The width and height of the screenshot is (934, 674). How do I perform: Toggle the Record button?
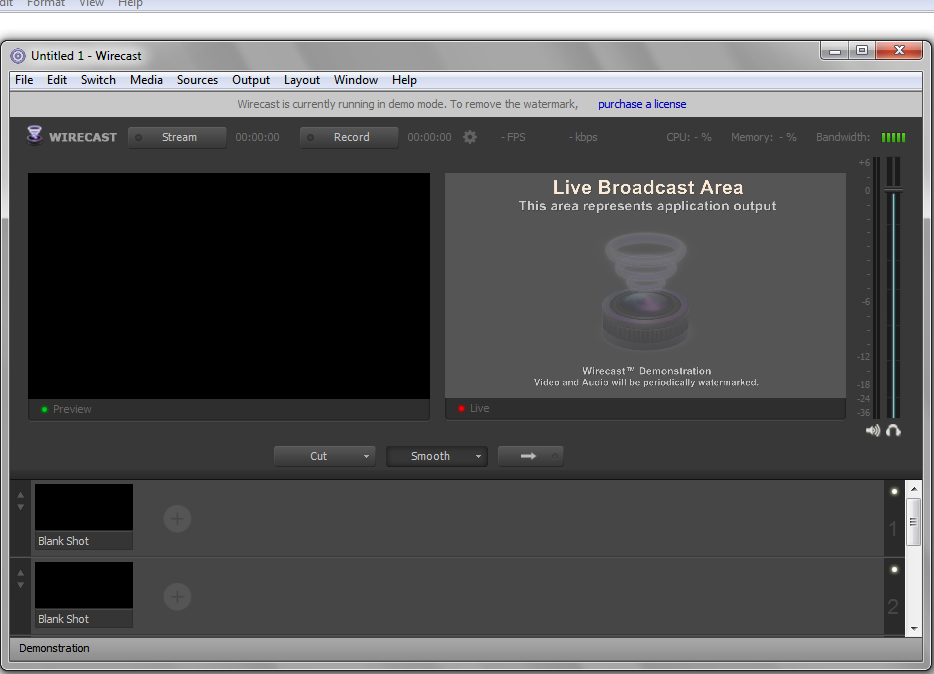350,137
